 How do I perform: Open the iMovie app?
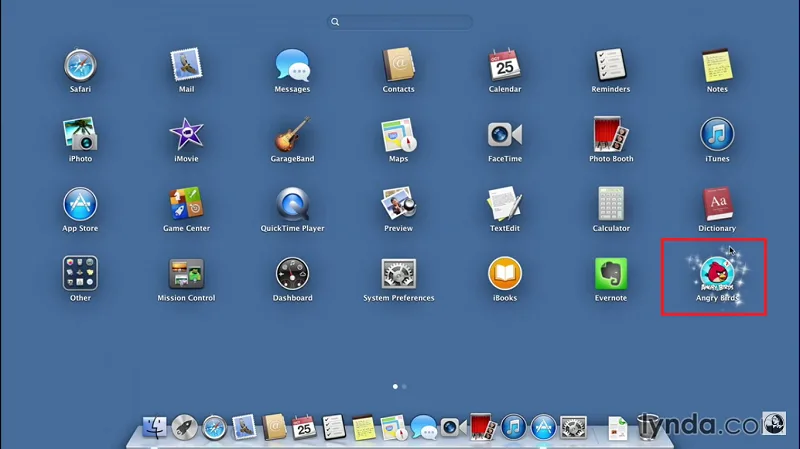click(186, 135)
